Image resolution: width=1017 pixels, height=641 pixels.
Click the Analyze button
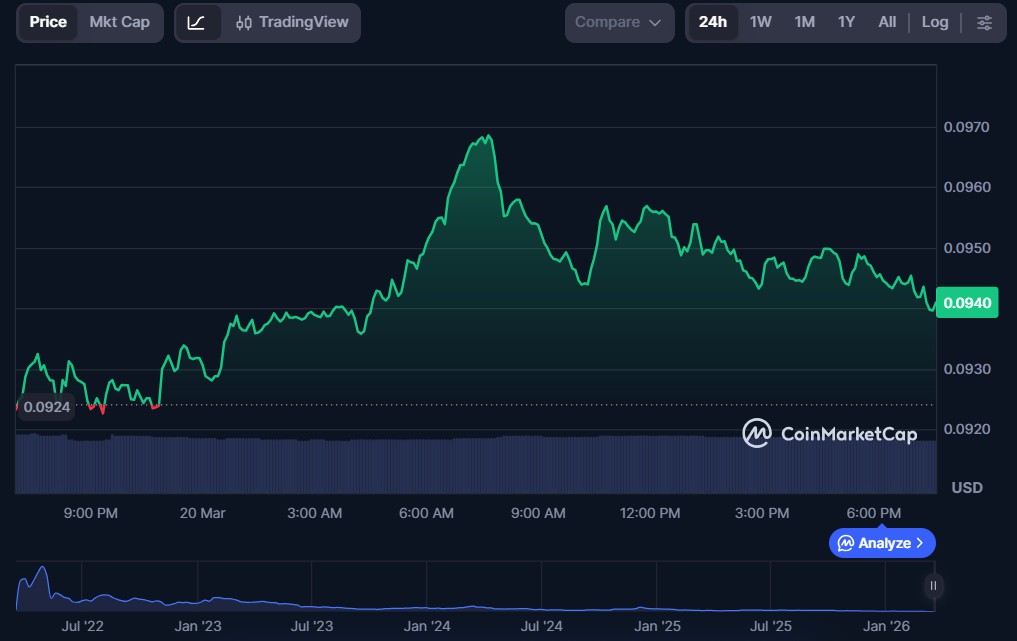pos(882,543)
